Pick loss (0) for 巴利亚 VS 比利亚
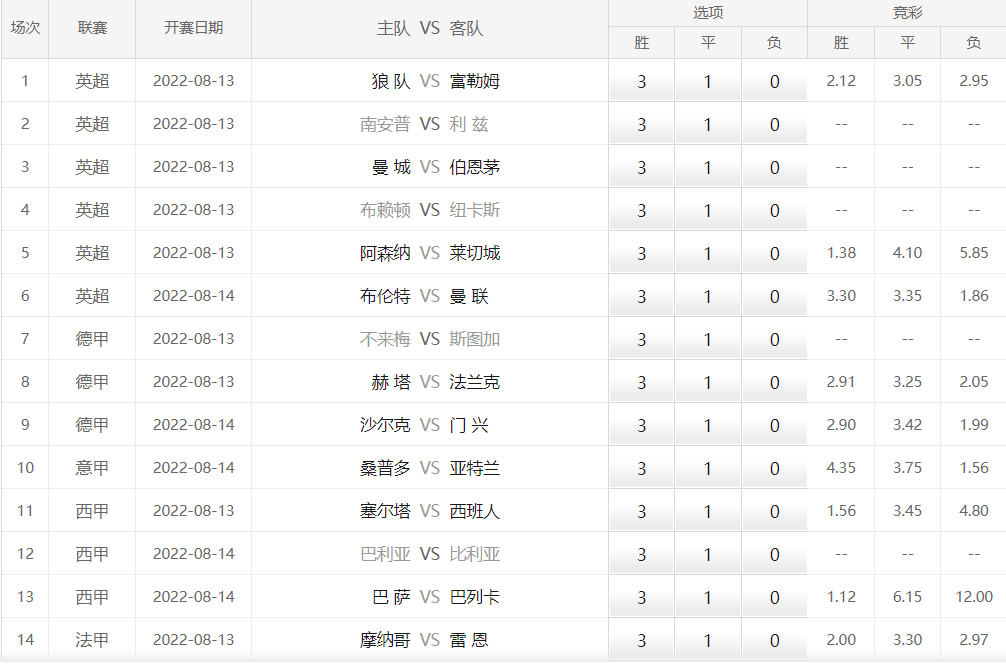Image resolution: width=1006 pixels, height=664 pixels. coord(774,554)
